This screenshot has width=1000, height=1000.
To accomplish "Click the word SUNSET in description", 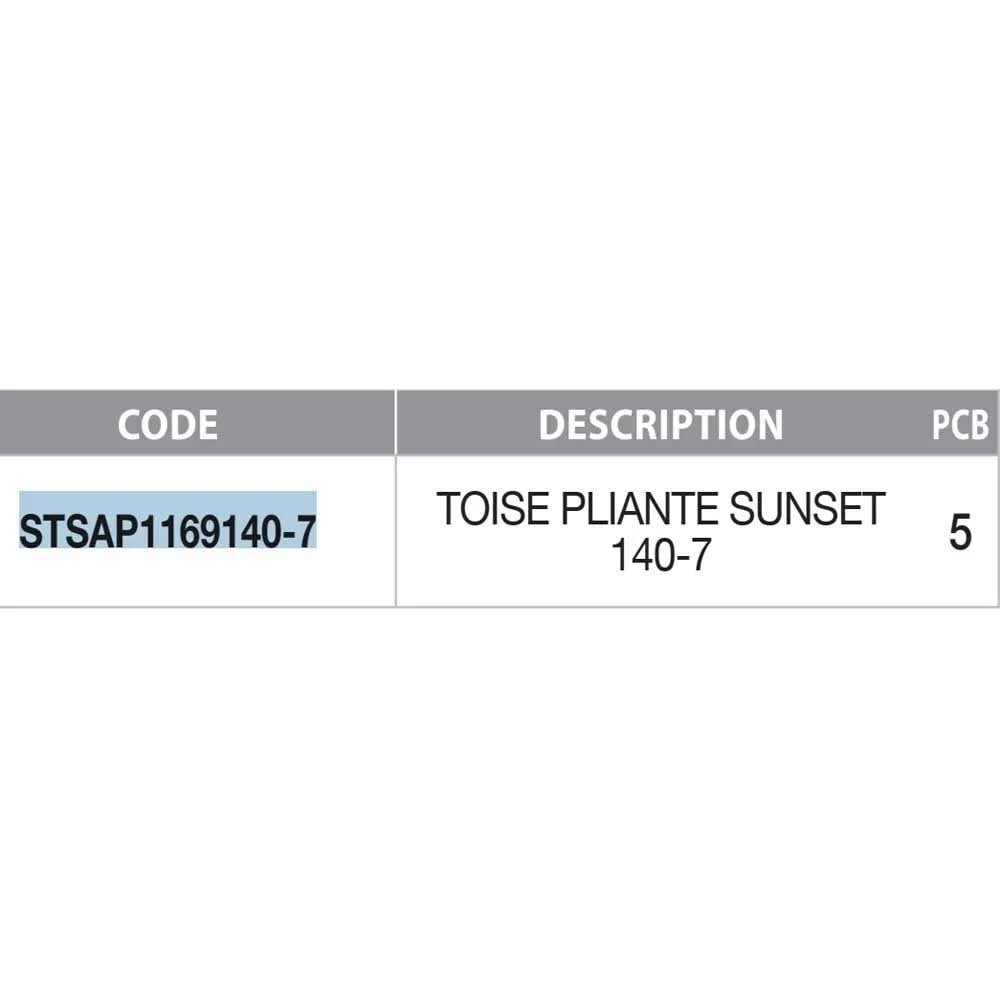I will [808, 511].
